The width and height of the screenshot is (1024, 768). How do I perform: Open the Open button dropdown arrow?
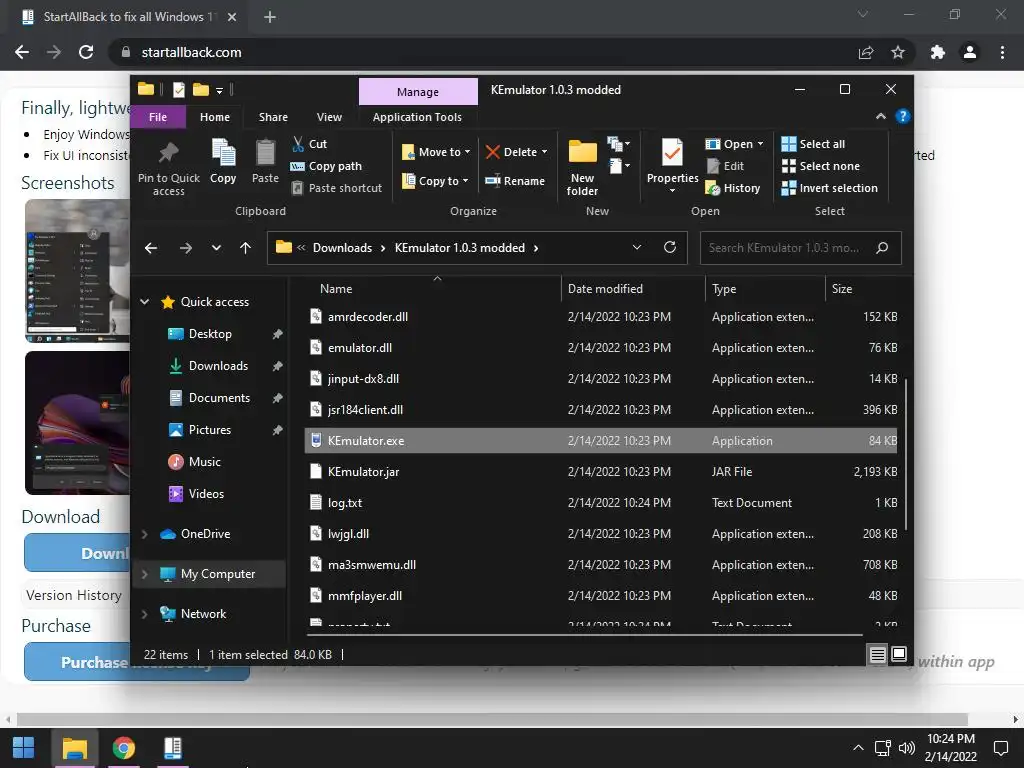click(760, 144)
